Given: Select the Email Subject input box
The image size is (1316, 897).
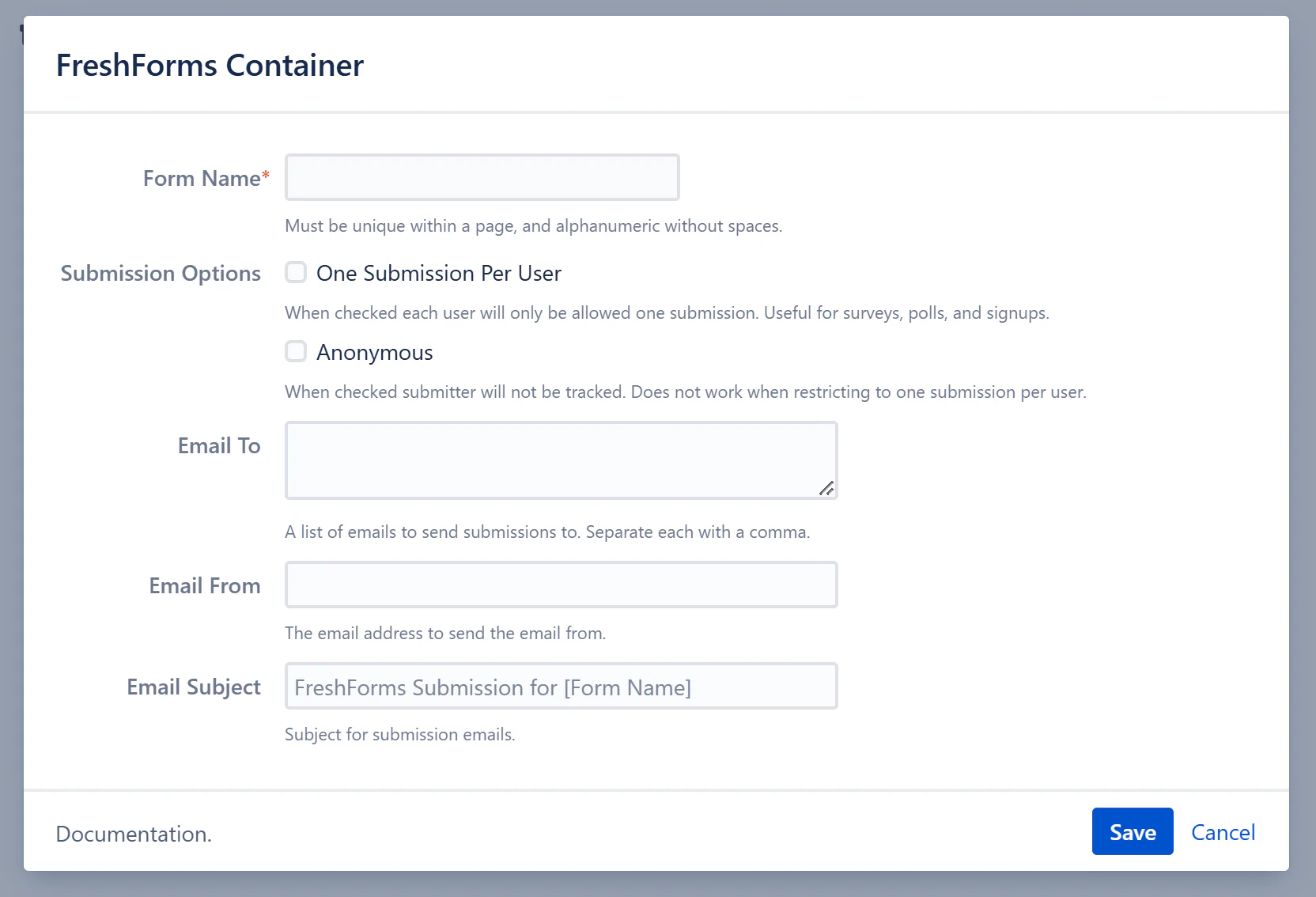Looking at the screenshot, I should point(561,686).
